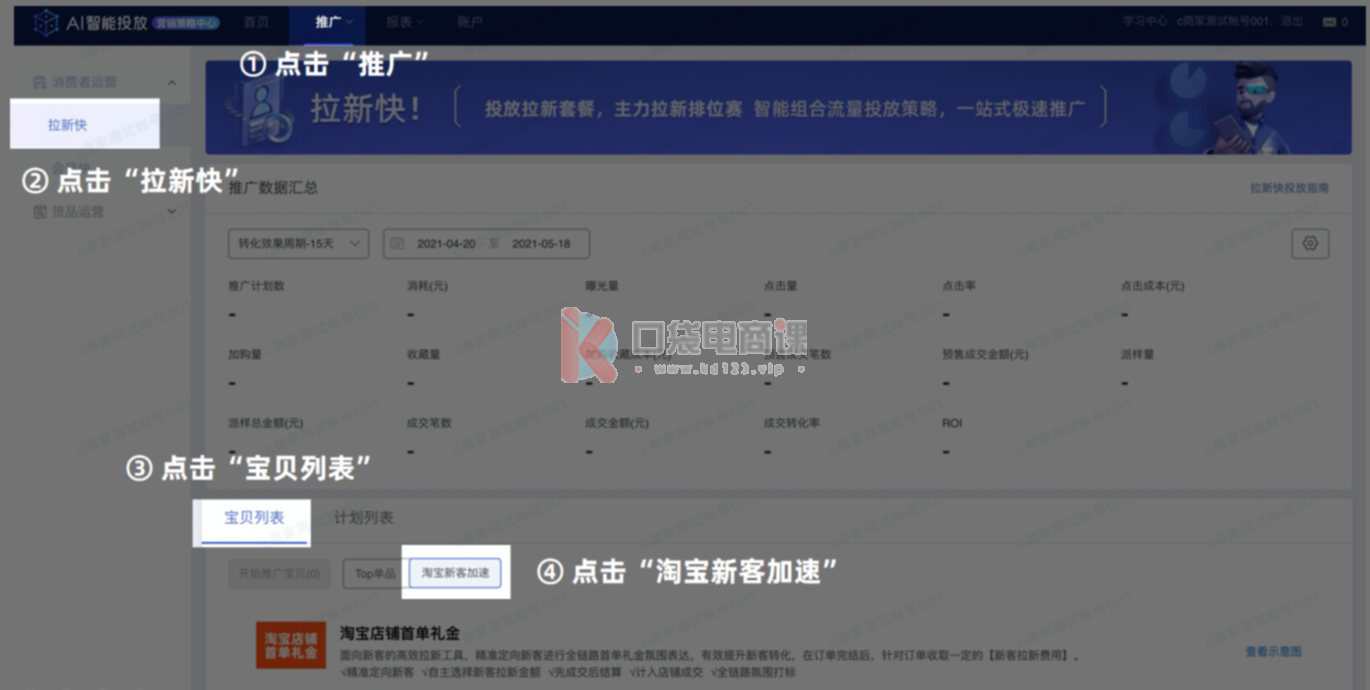The height and width of the screenshot is (690, 1370).
Task: Click the end date 2021-05-18 field
Action: tap(541, 244)
